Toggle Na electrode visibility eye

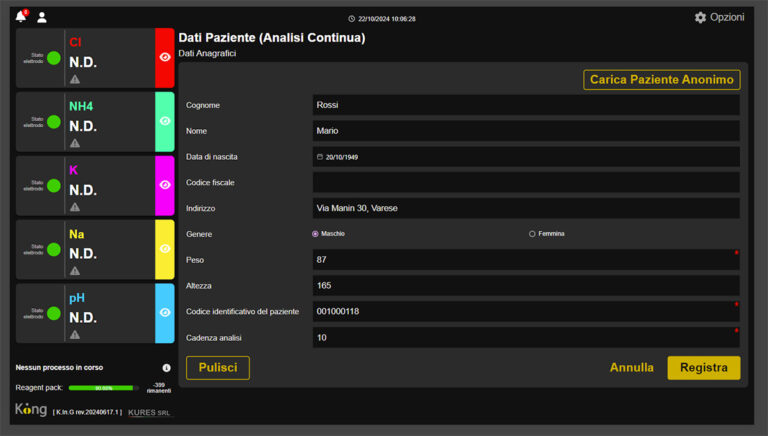(x=165, y=249)
